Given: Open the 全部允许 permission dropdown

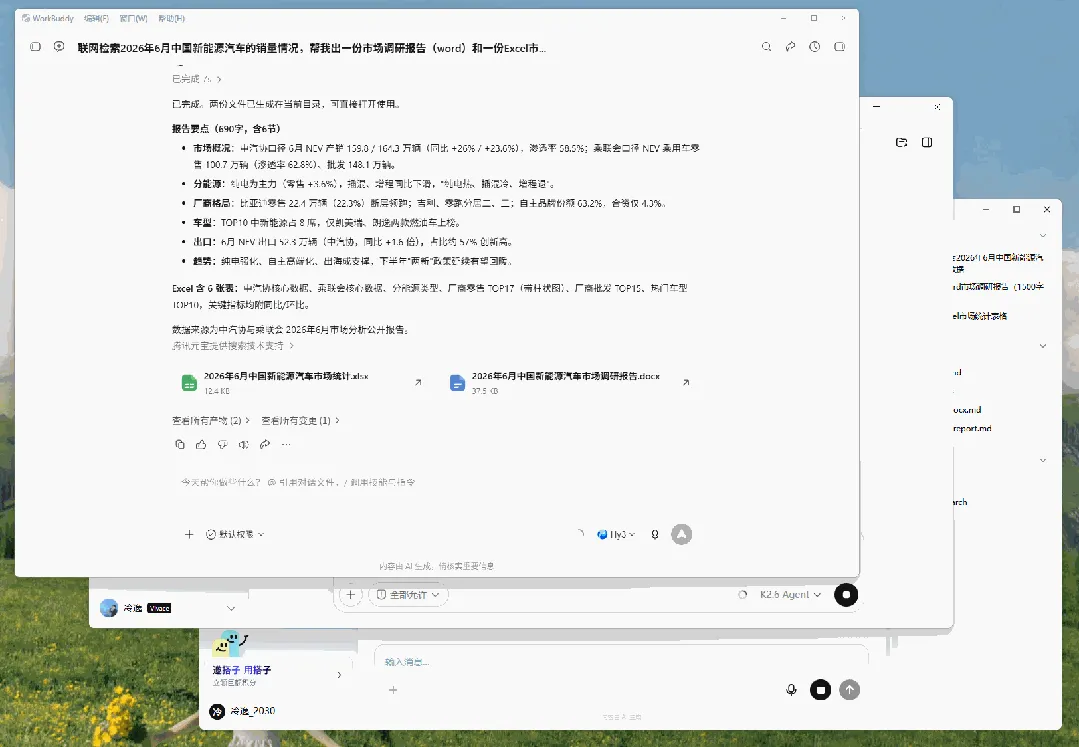Looking at the screenshot, I should (409, 595).
